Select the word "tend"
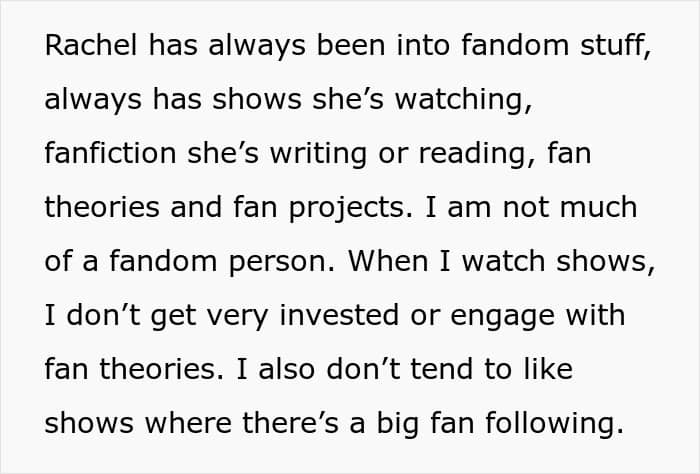 [441, 369]
